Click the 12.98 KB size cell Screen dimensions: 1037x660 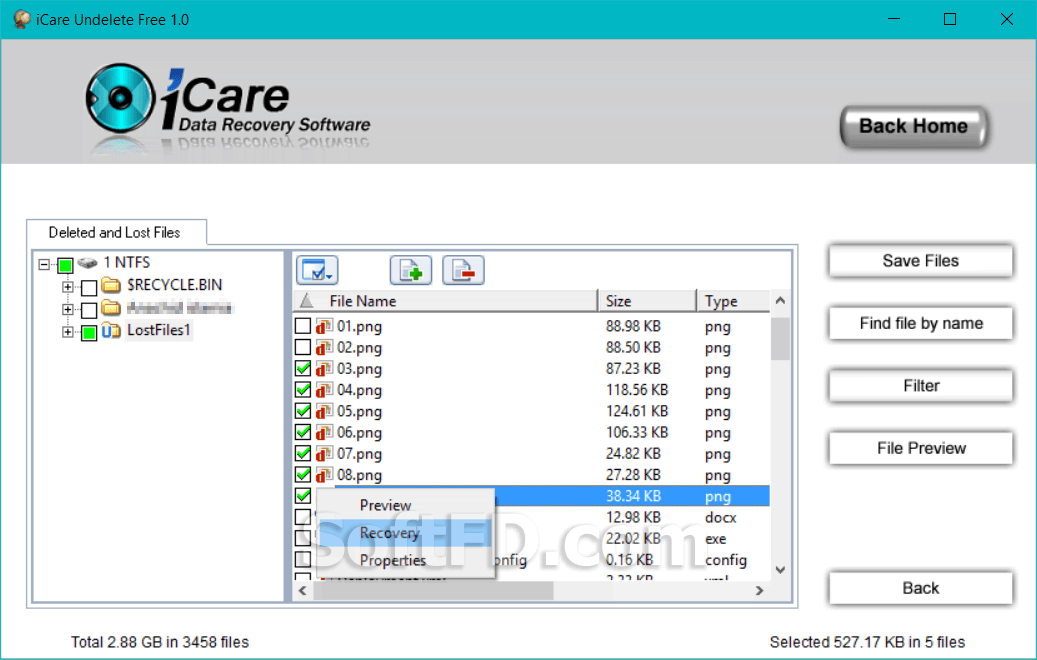[633, 517]
